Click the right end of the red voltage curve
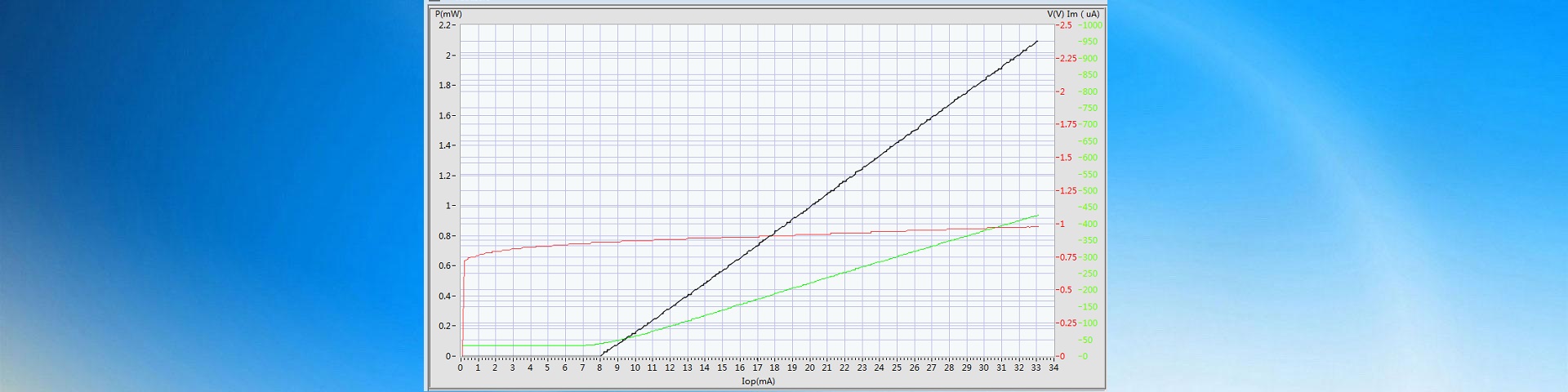 (x=1038, y=226)
